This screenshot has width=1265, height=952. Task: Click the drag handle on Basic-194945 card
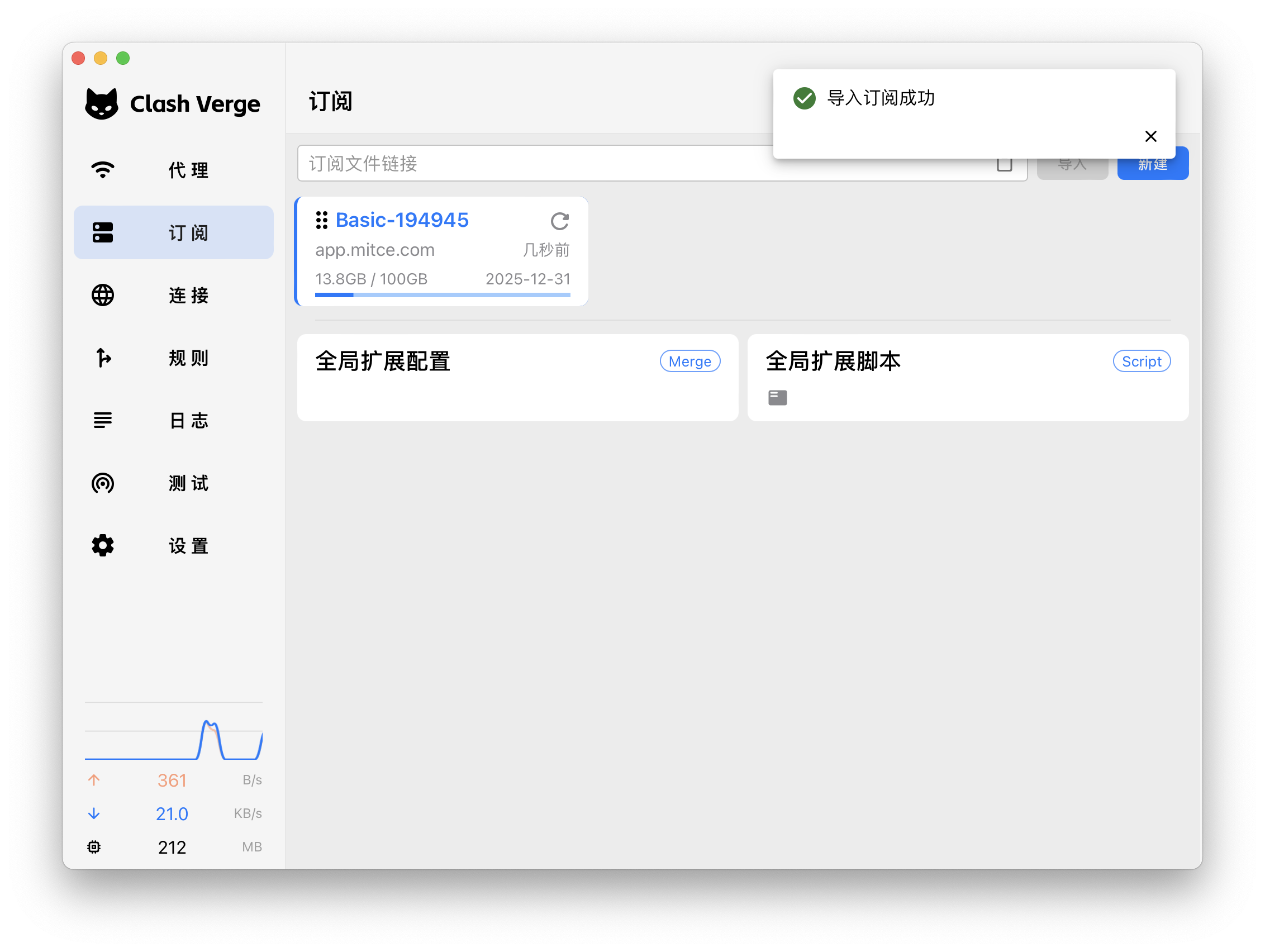click(x=321, y=220)
